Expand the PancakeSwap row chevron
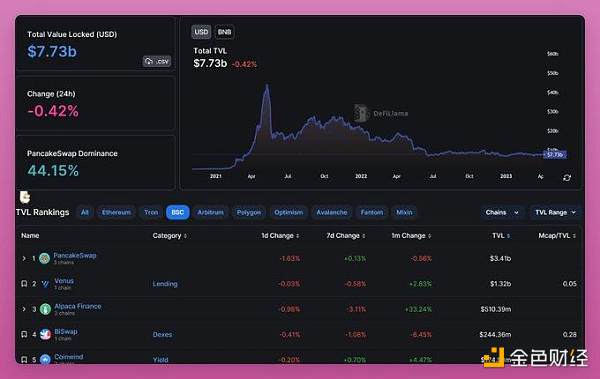Viewport: 600px width, 379px height. pyautogui.click(x=24, y=258)
